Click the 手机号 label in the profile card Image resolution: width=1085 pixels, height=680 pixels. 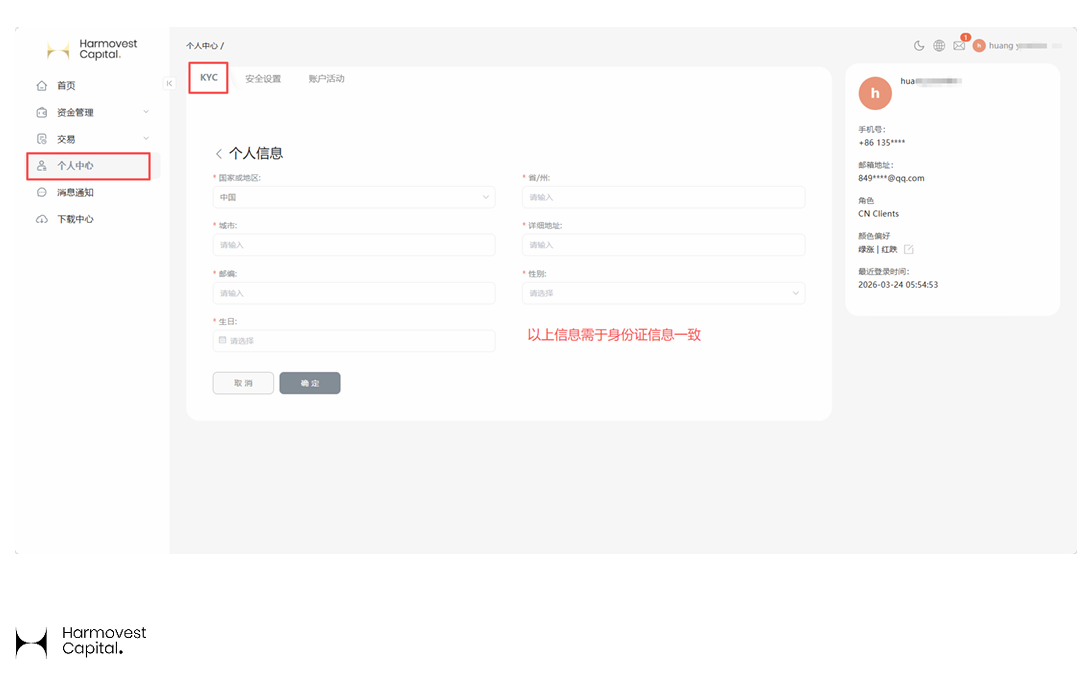click(872, 129)
